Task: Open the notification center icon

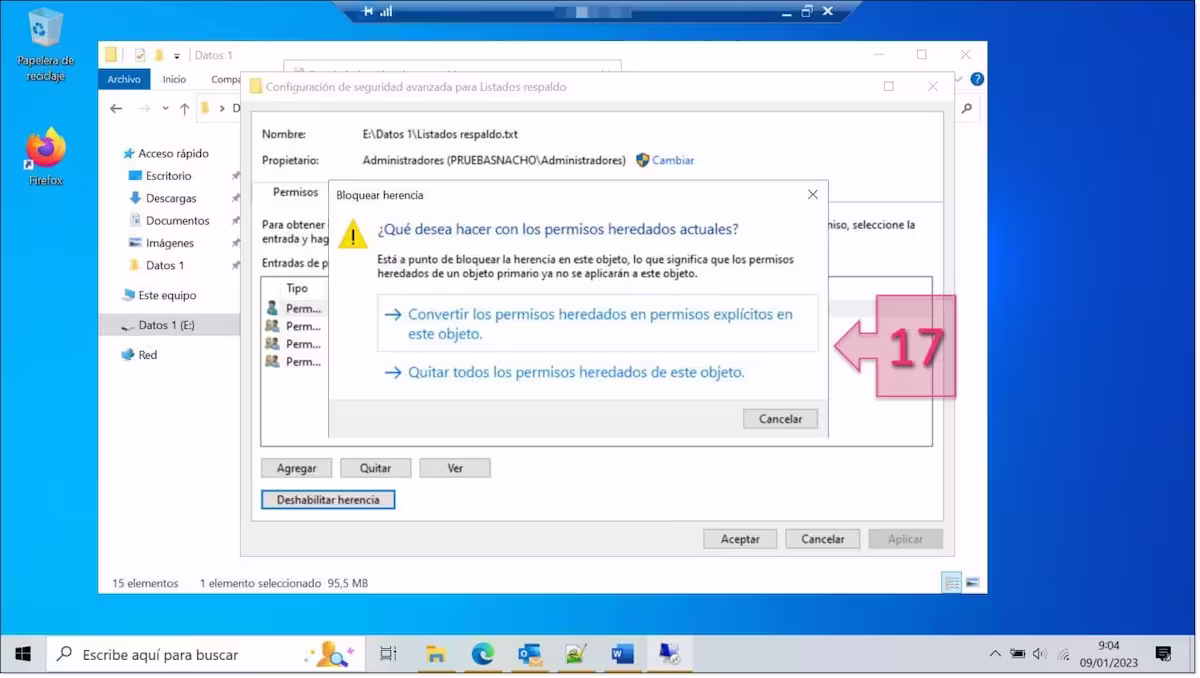Action: [1163, 654]
